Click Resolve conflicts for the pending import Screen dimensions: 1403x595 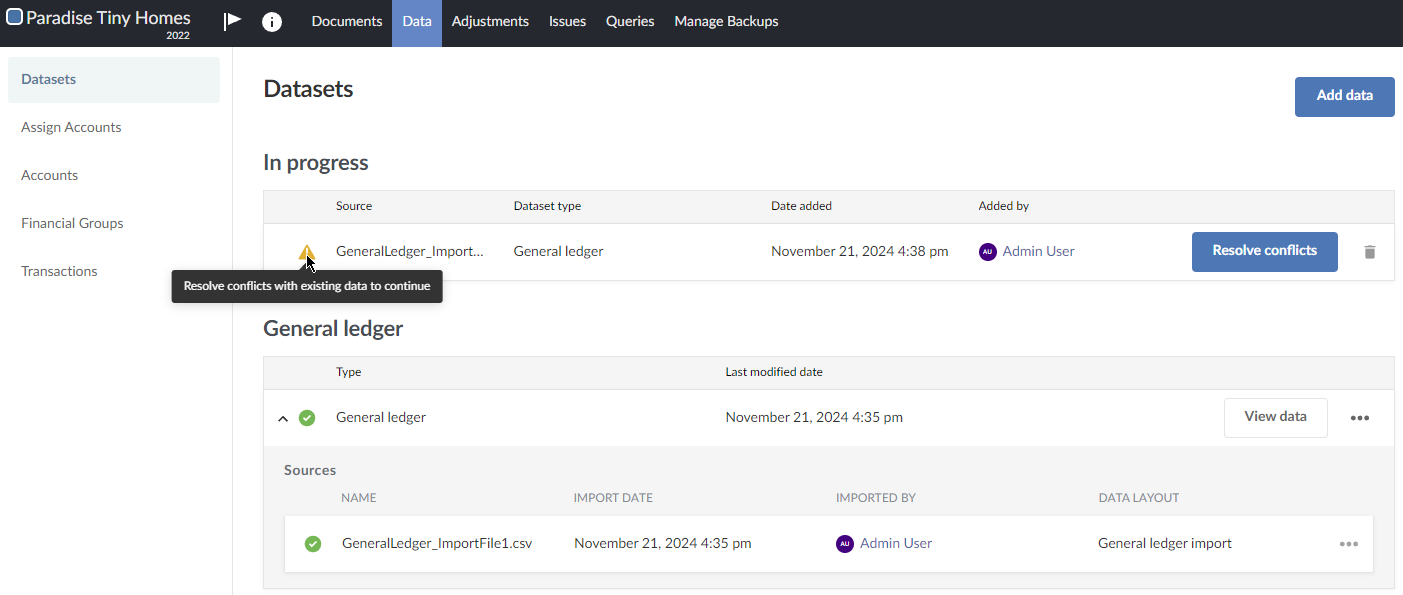[1264, 252]
